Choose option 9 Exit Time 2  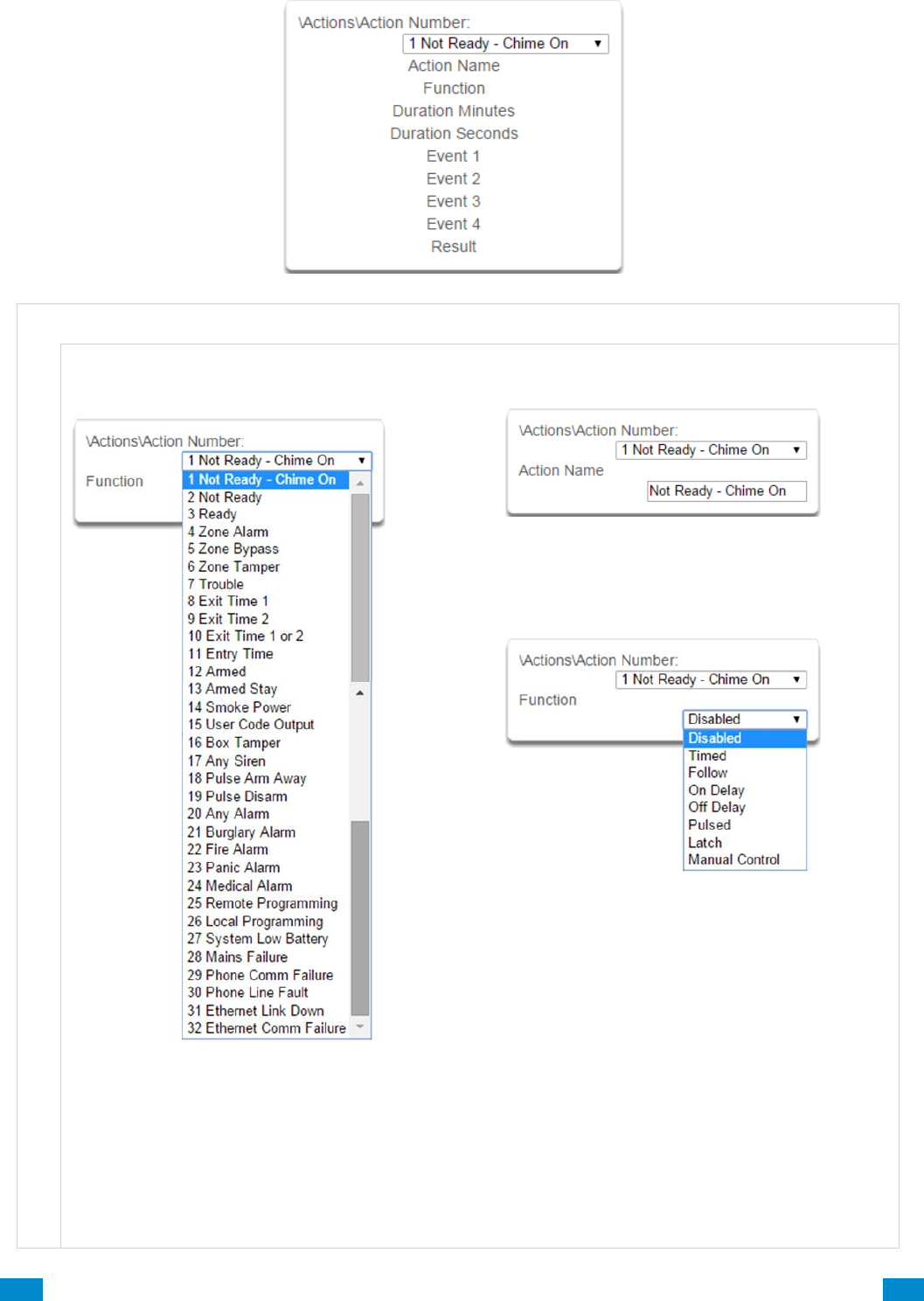pyautogui.click(x=266, y=619)
